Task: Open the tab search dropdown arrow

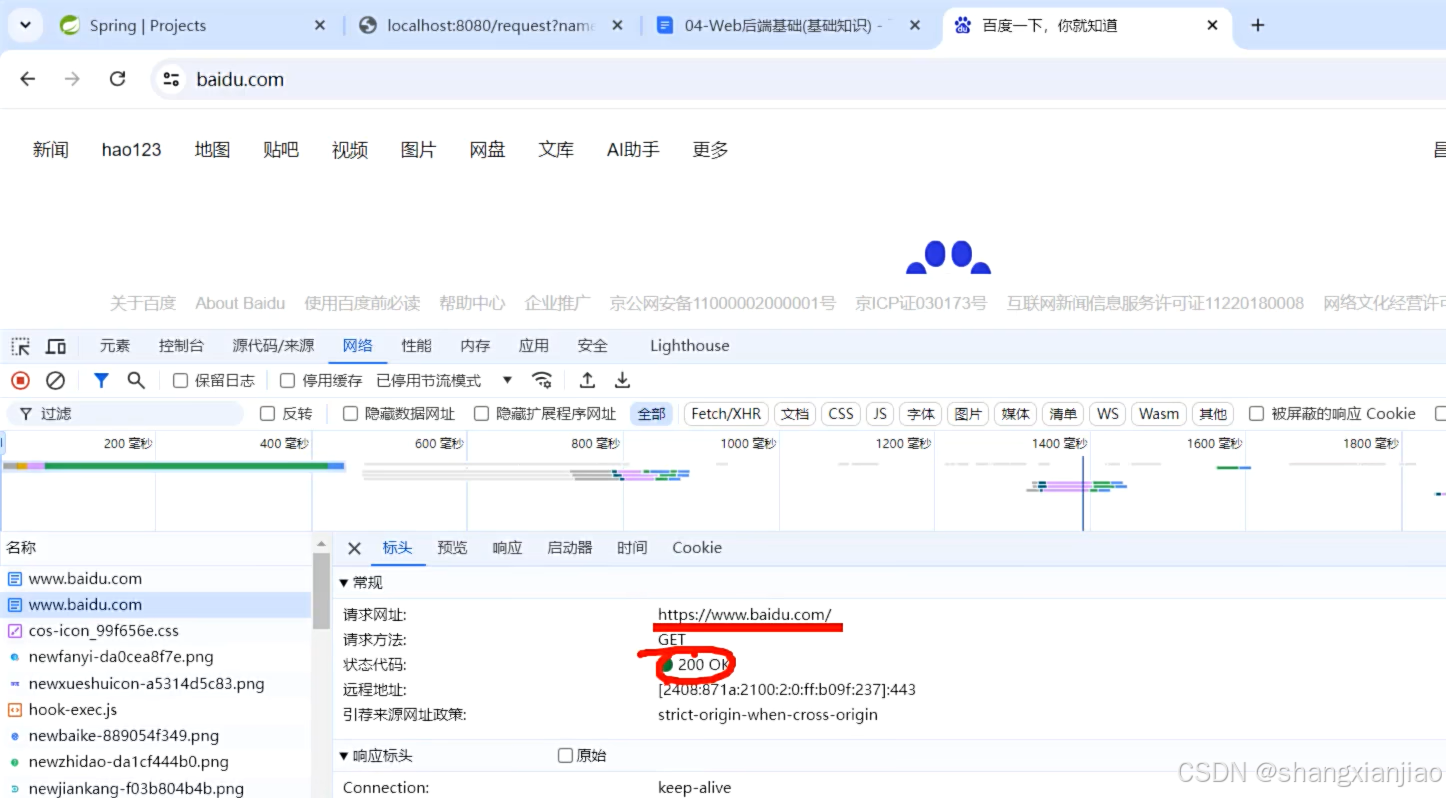Action: click(x=25, y=25)
